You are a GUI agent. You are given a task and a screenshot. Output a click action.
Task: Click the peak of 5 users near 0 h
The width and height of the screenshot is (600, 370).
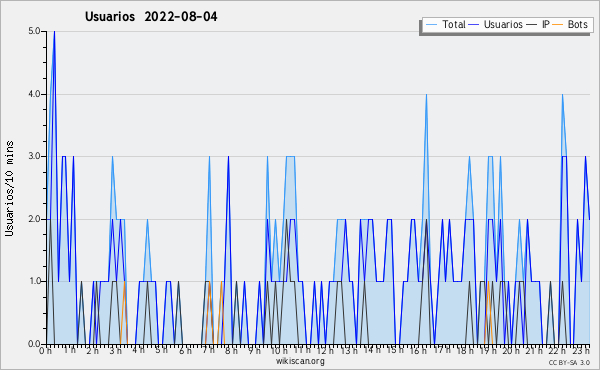pos(54,32)
